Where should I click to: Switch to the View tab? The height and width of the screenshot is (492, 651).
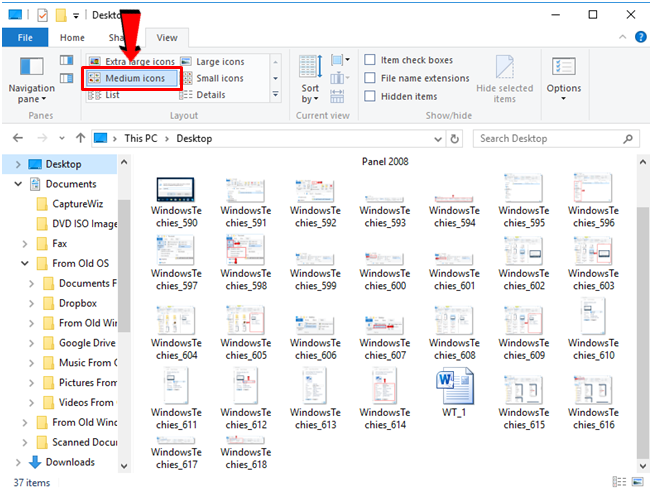[167, 38]
